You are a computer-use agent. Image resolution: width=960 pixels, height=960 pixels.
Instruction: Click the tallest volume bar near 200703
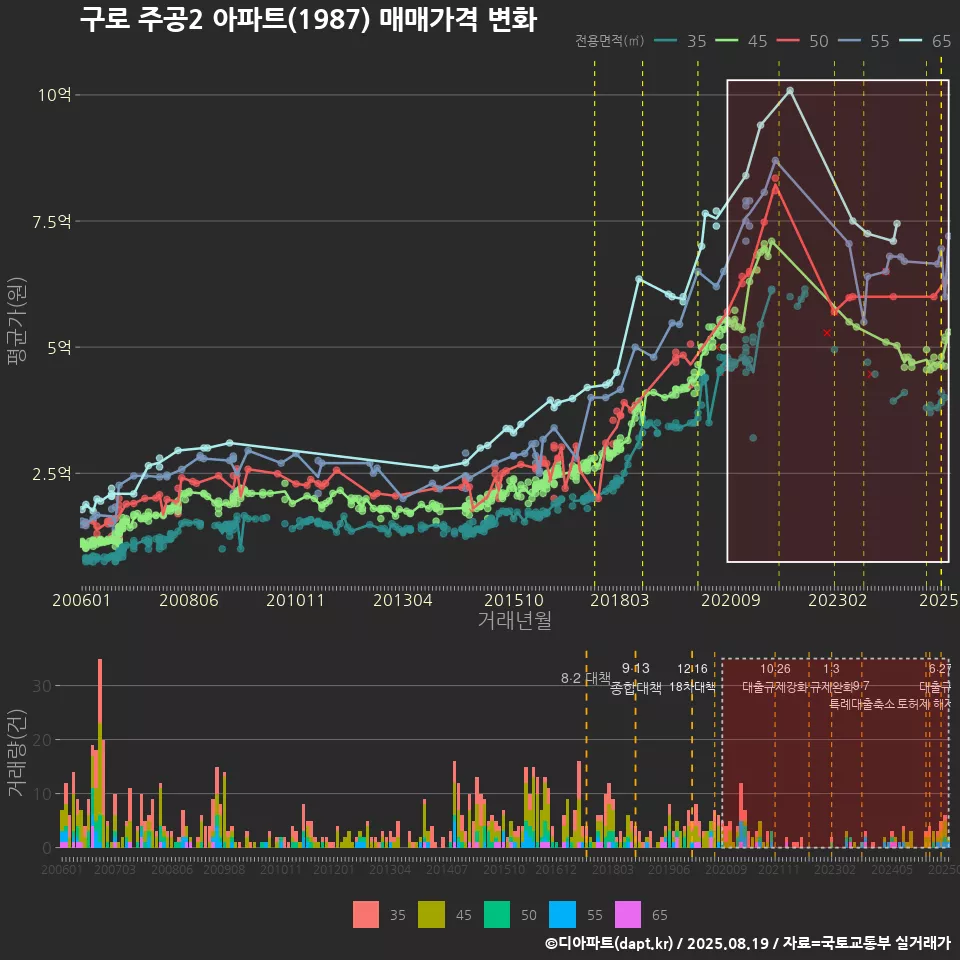(x=100, y=753)
